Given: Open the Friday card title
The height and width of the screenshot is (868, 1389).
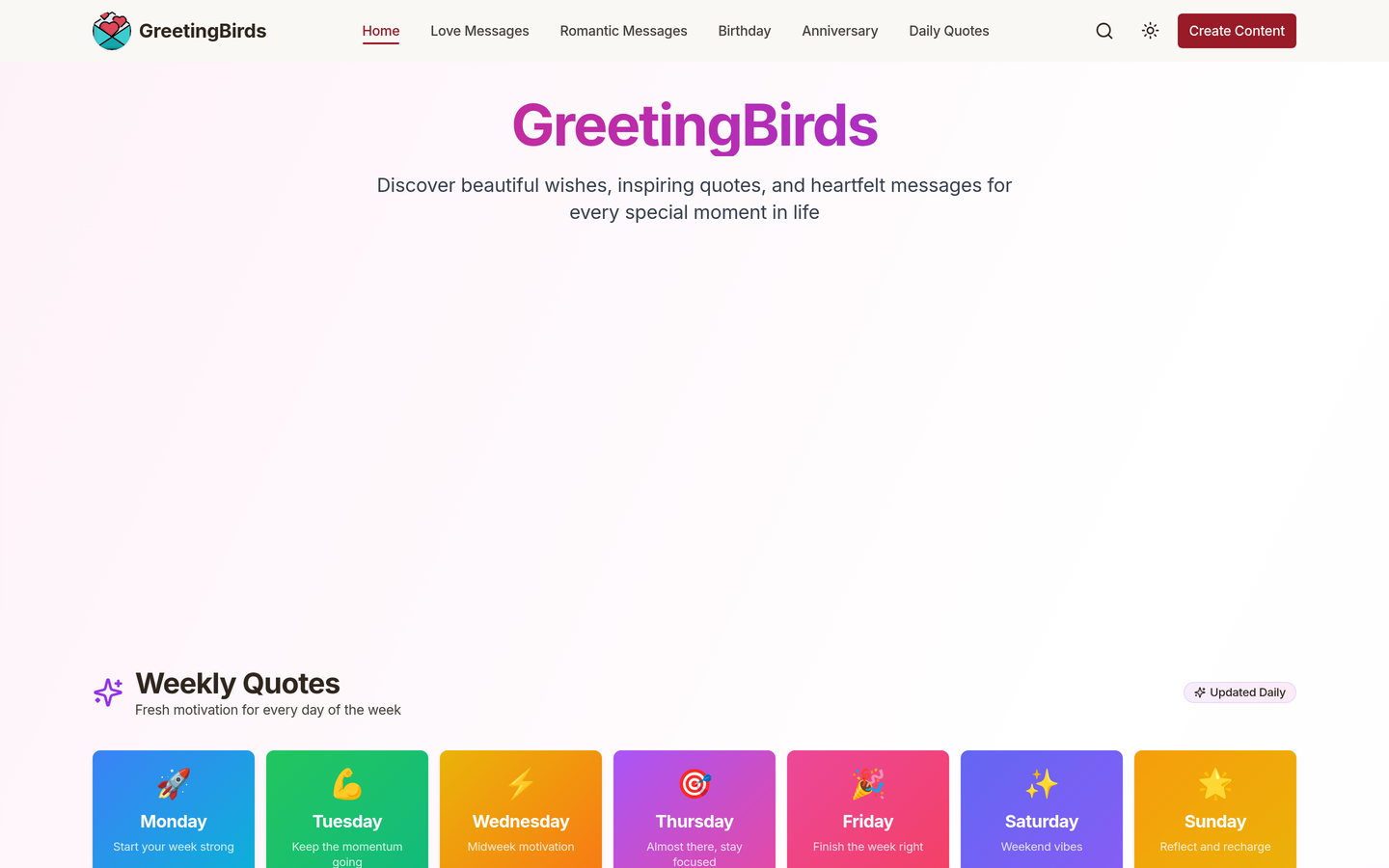Looking at the screenshot, I should [x=868, y=822].
